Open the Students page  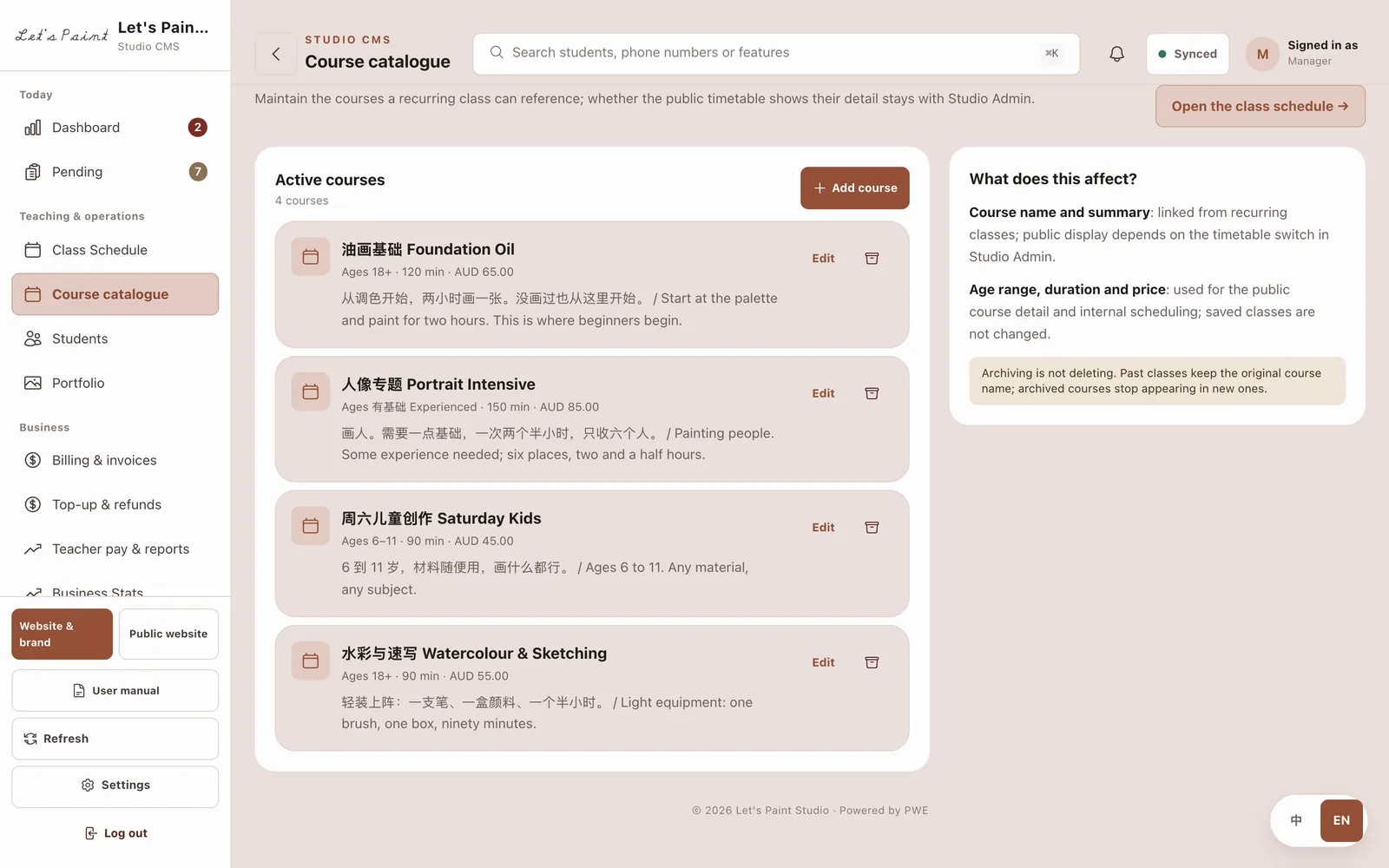115,339
